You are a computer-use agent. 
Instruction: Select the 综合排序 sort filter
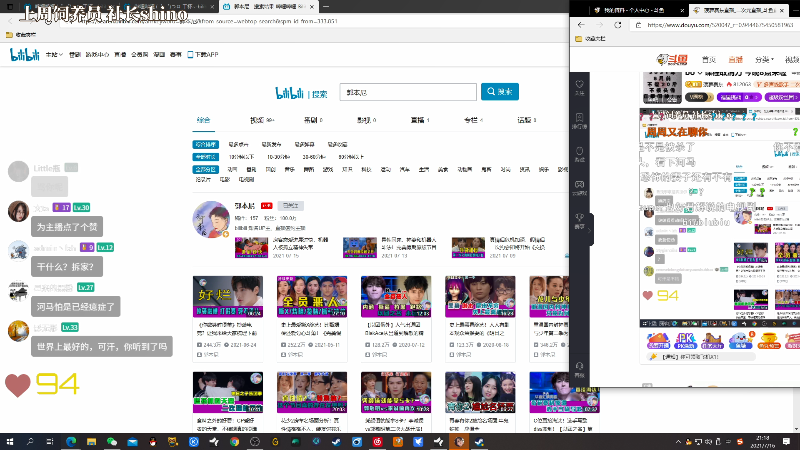[206, 144]
